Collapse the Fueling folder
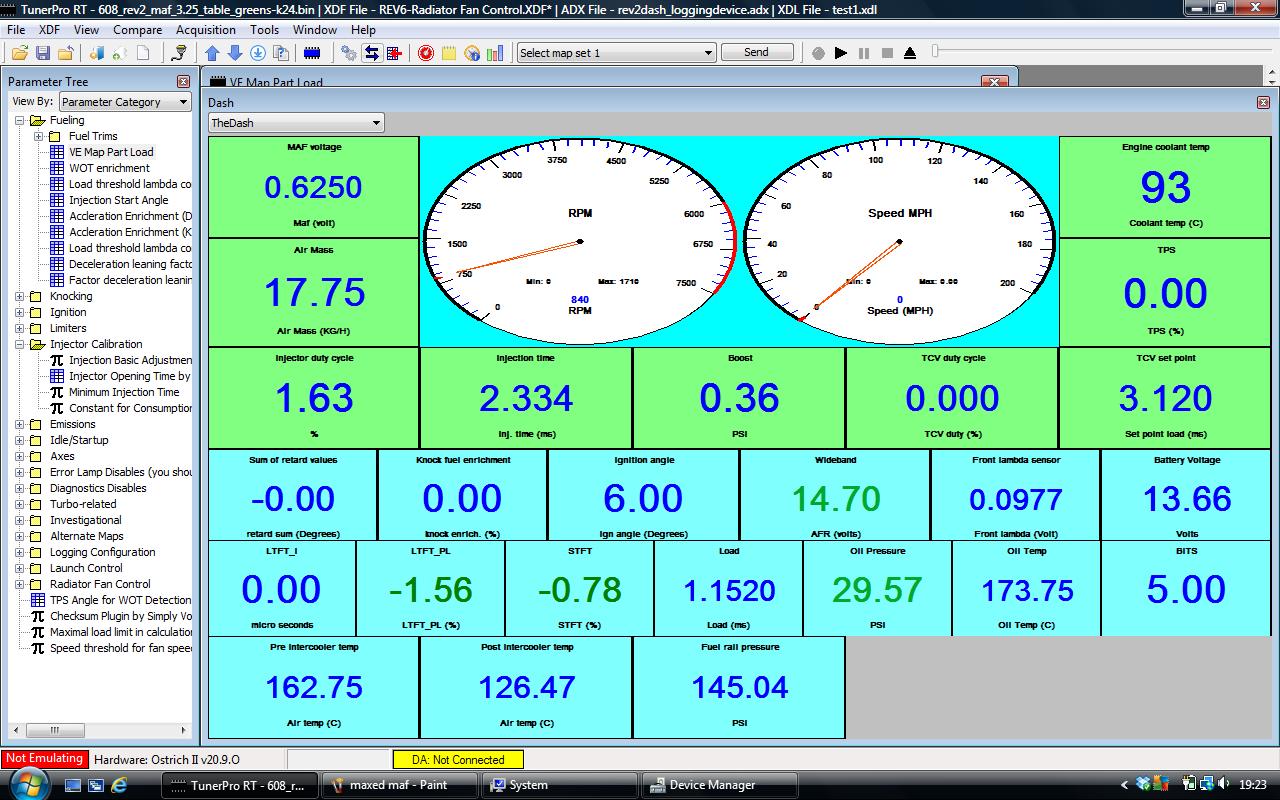The height and width of the screenshot is (800, 1280). 20,120
